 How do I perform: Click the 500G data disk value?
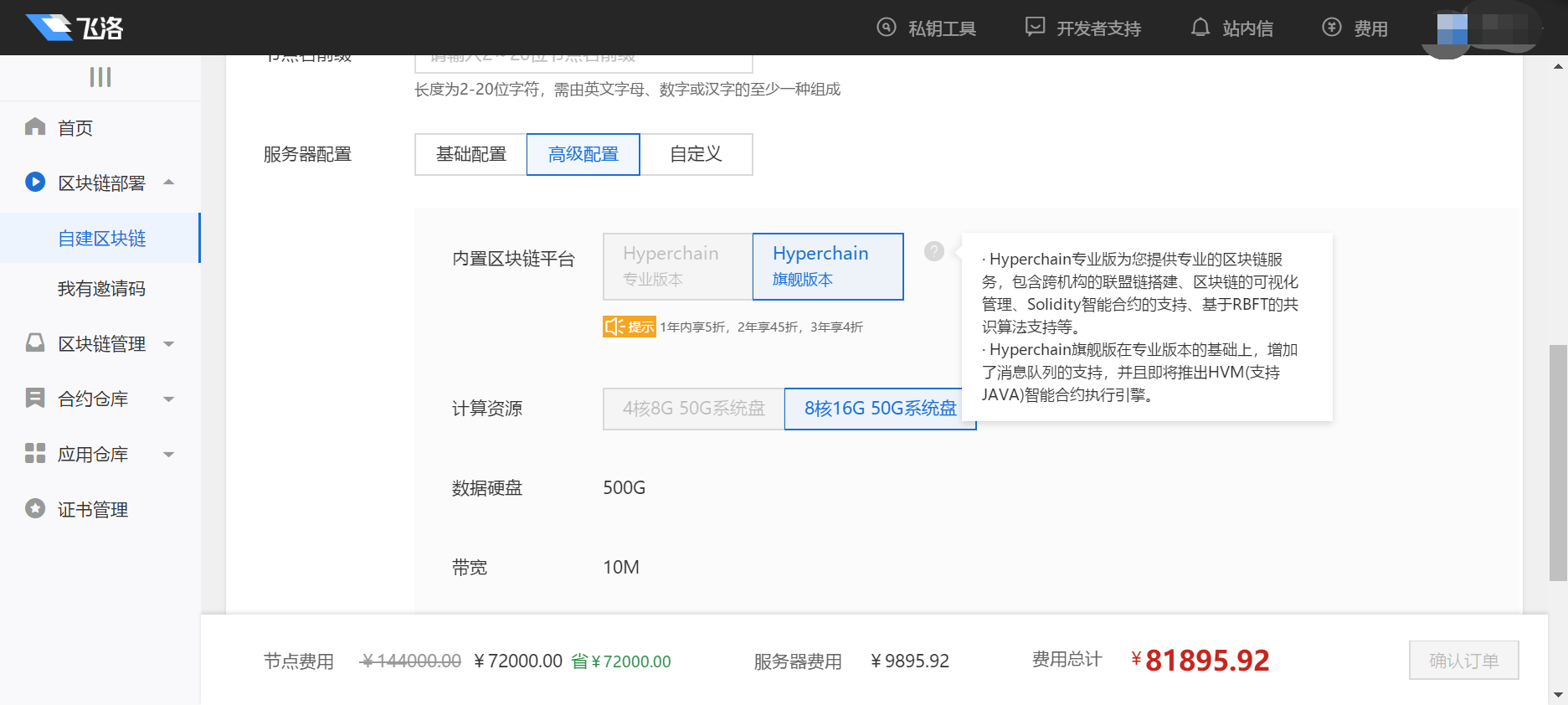tap(625, 487)
